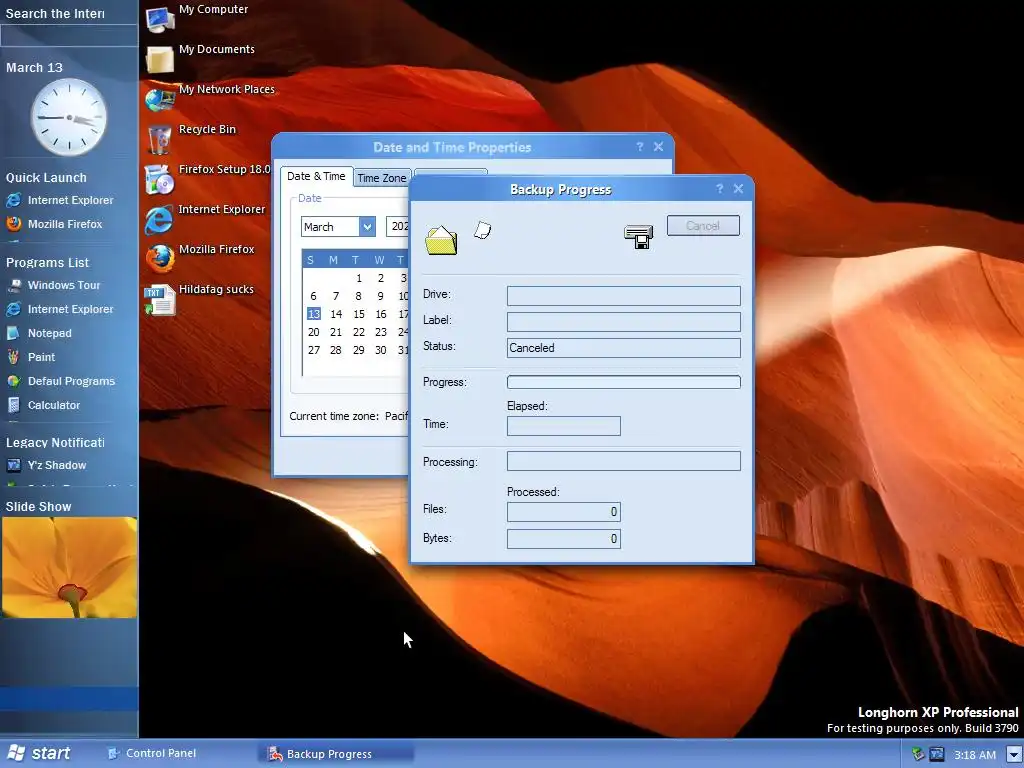This screenshot has height=768, width=1024.
Task: Launch Internet Explorer from Quick Launch
Action: coord(59,200)
